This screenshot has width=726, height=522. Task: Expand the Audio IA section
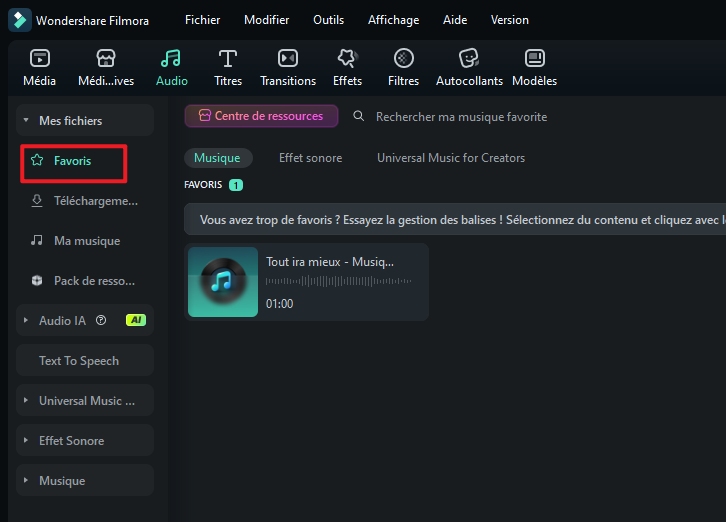[x=26, y=320]
